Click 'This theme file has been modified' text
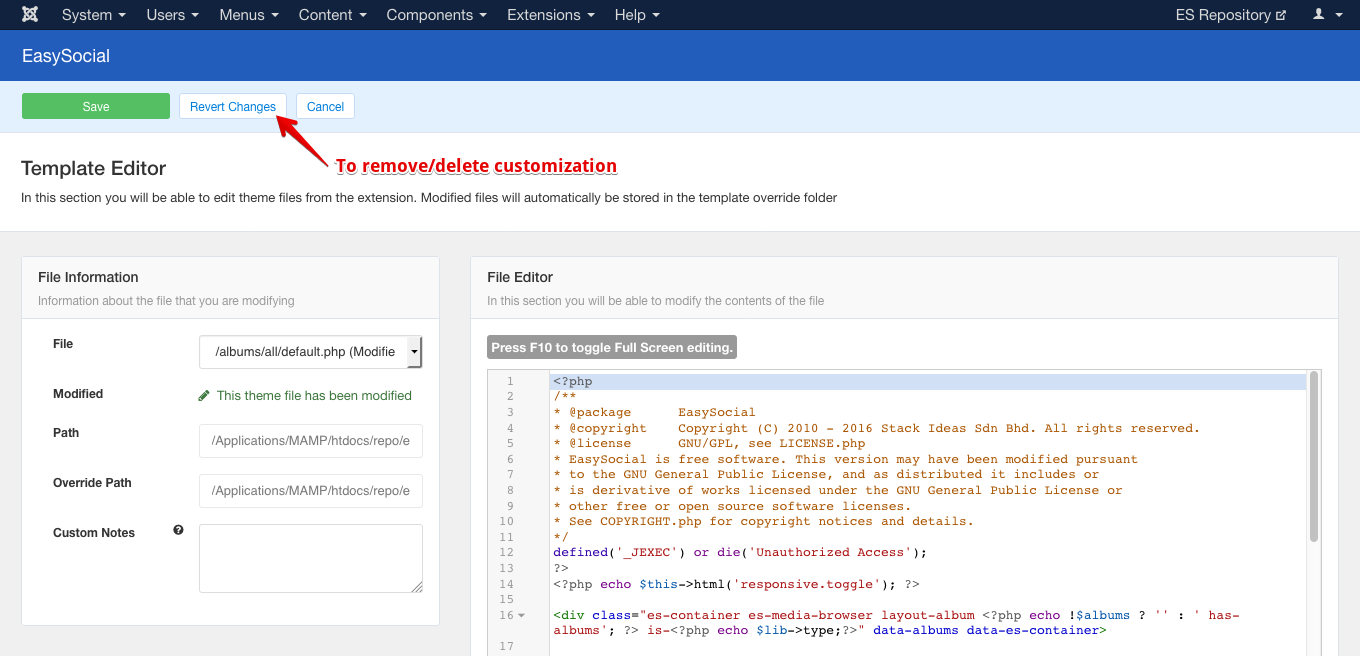This screenshot has width=1360, height=656. tap(314, 396)
